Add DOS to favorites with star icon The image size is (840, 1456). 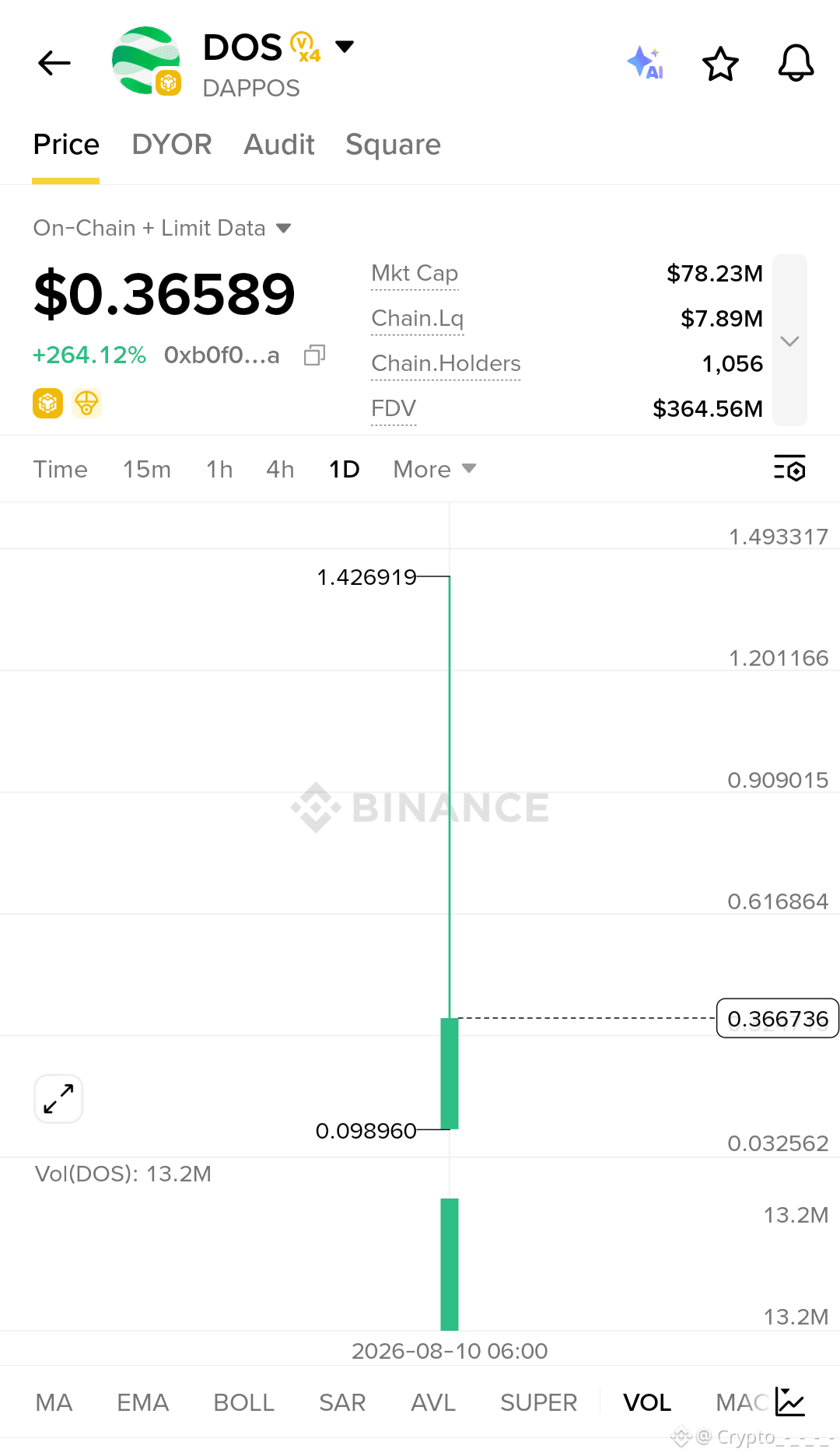(x=720, y=63)
